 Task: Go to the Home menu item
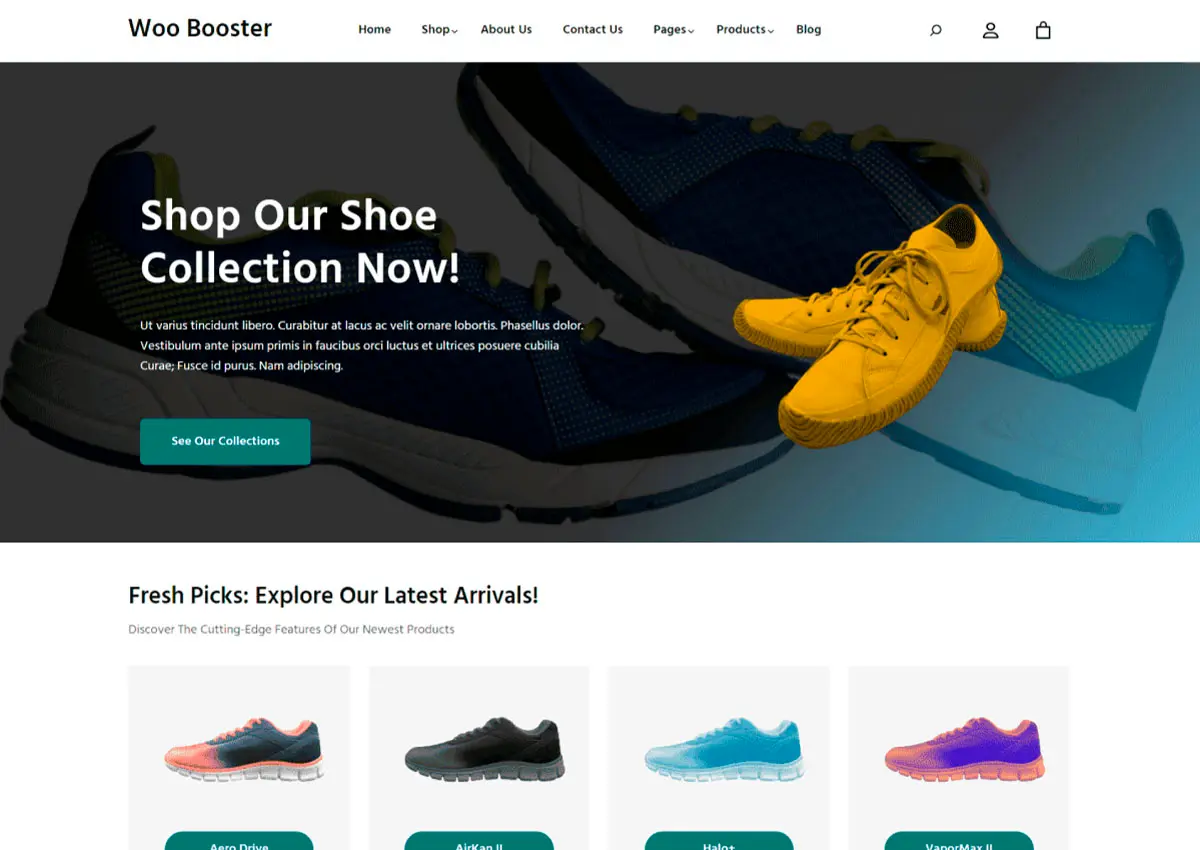click(x=375, y=29)
